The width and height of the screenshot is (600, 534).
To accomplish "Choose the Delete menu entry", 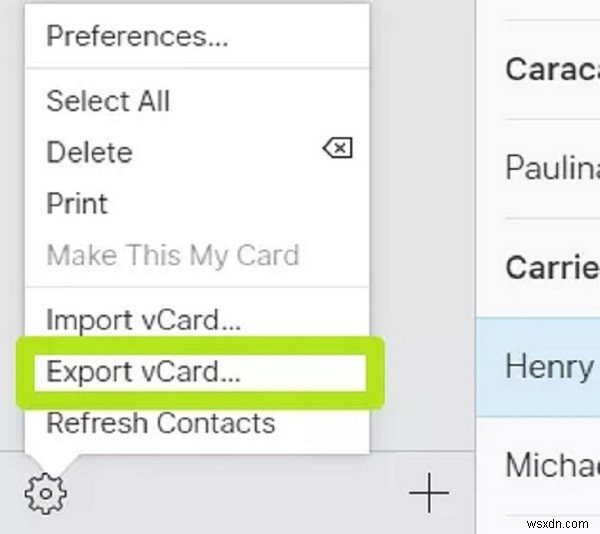I will point(89,152).
